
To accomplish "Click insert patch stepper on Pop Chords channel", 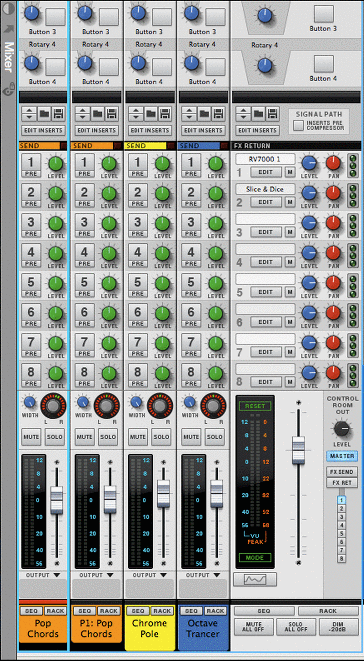I will (x=29, y=113).
